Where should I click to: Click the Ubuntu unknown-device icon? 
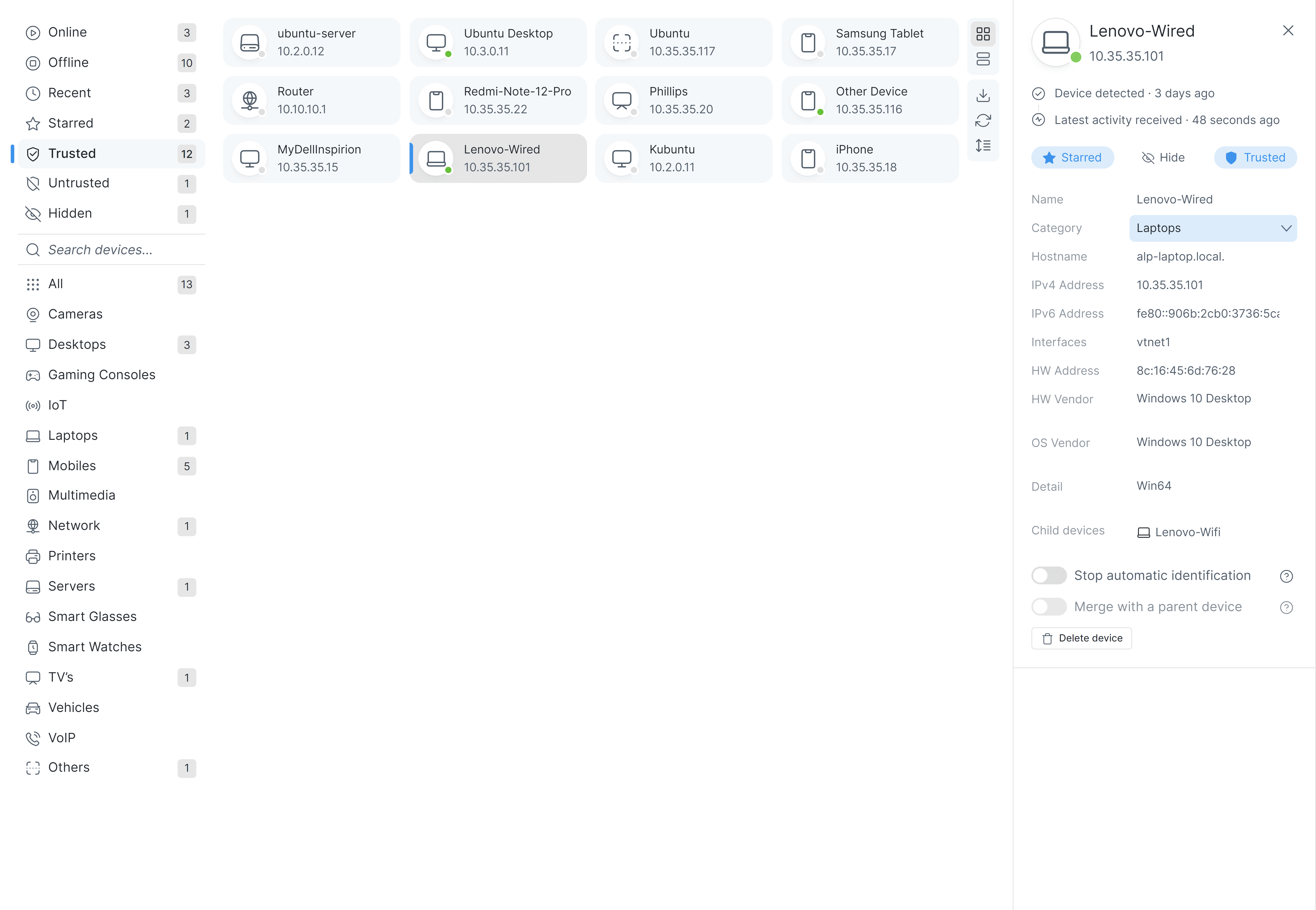[621, 43]
